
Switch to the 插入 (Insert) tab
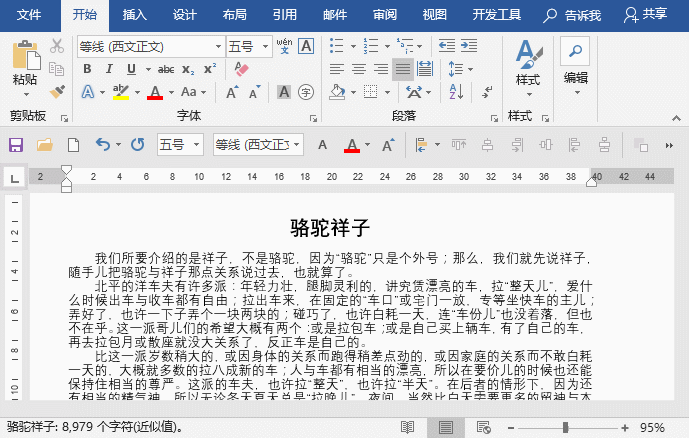tap(134, 15)
